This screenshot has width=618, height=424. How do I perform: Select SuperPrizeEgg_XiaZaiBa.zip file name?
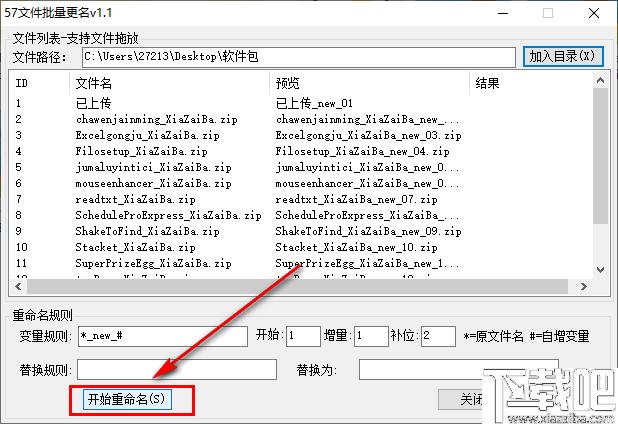[x=153, y=263]
